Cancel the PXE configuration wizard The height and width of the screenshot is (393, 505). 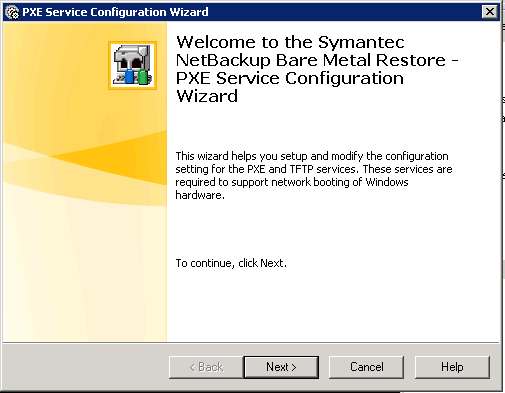coord(366,367)
